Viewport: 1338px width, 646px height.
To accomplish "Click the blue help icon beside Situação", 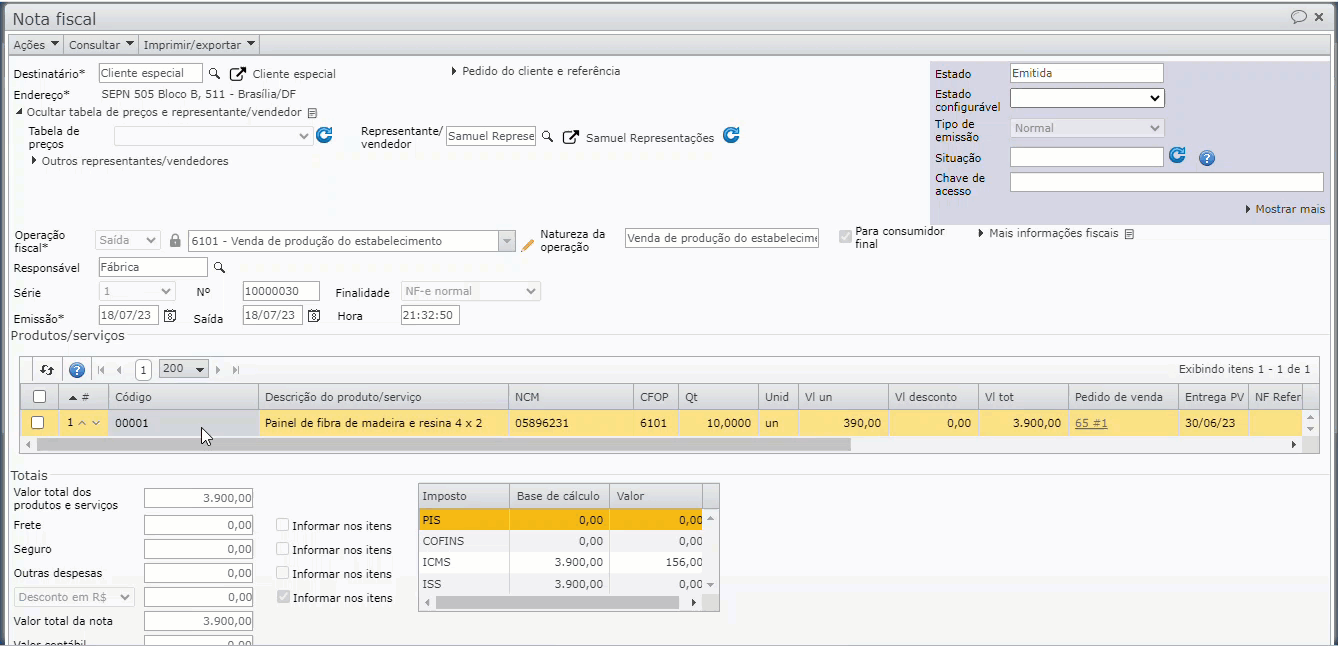I will click(1206, 158).
